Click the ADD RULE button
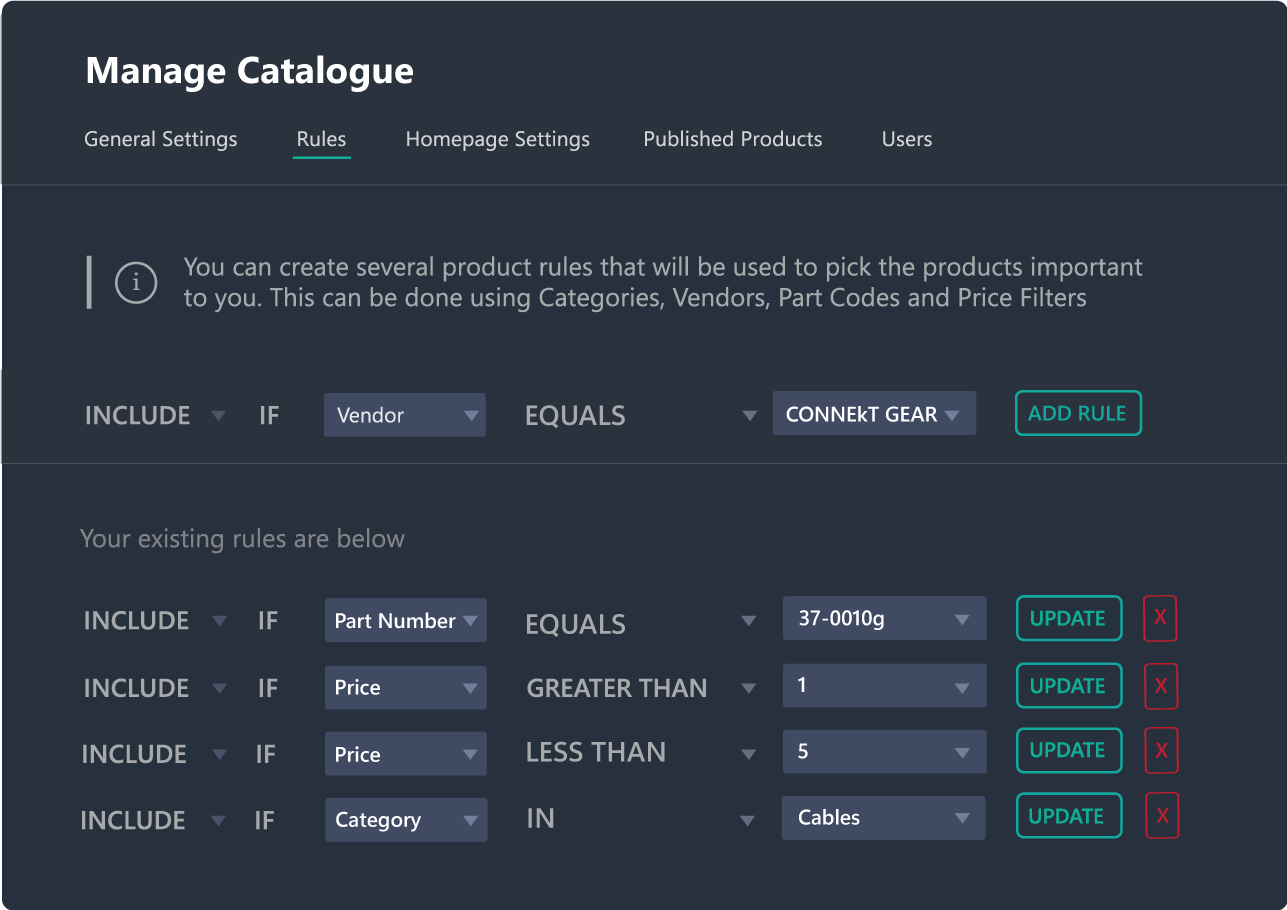This screenshot has height=910, width=1287. pyautogui.click(x=1077, y=413)
